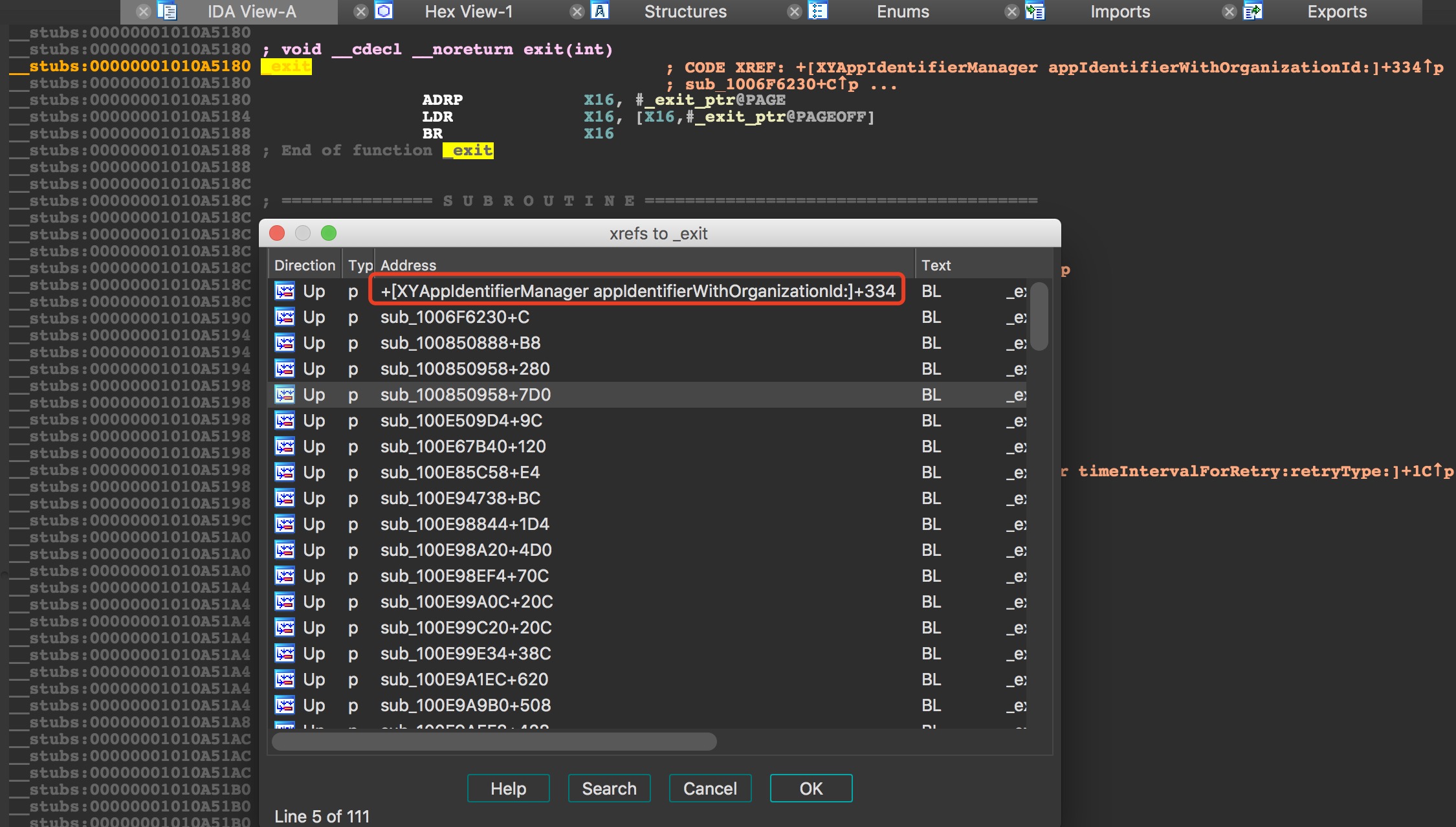
Task: Click the Structures tab icon
Action: coord(601,11)
